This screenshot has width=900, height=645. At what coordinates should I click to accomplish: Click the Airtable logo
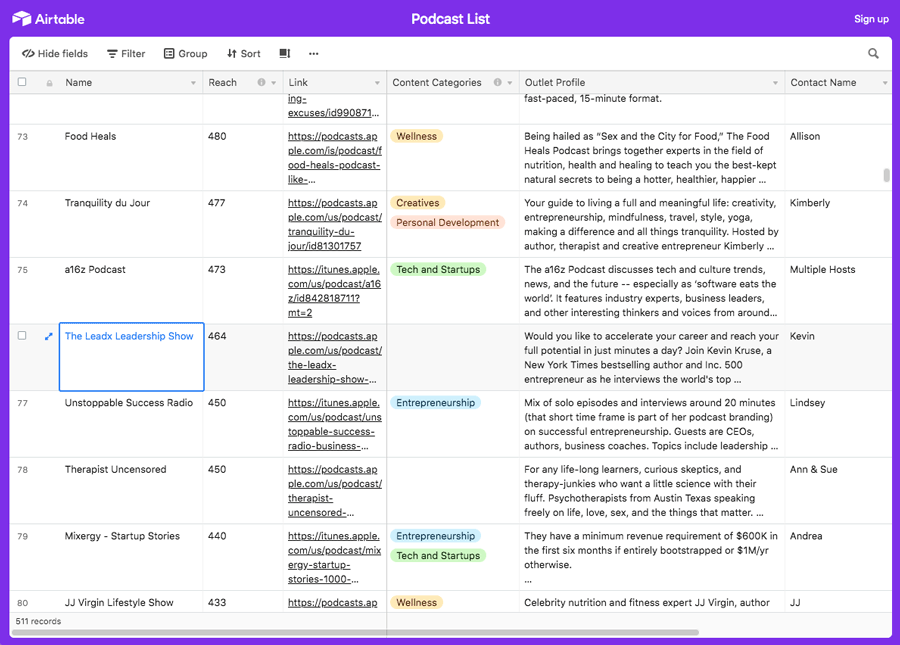48,19
